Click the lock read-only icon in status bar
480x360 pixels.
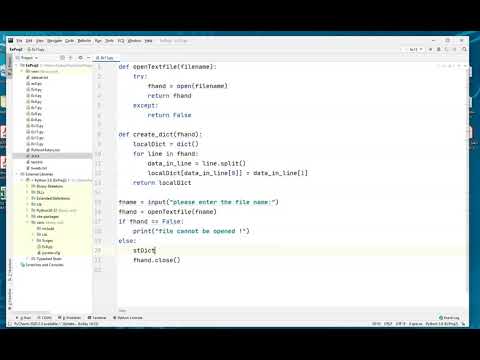pos(463,324)
